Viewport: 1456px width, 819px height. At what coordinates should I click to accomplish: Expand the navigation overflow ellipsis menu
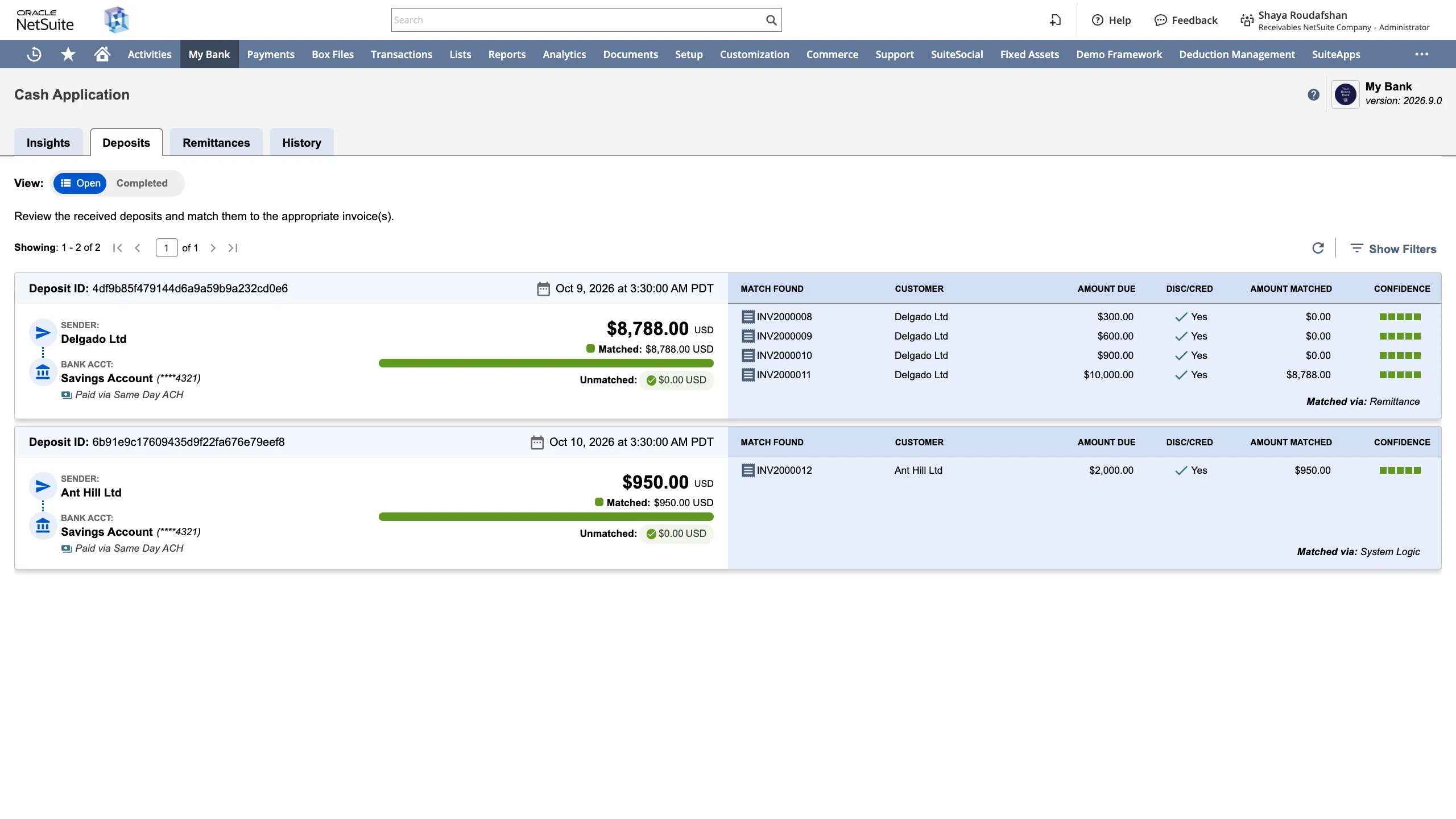[x=1422, y=54]
